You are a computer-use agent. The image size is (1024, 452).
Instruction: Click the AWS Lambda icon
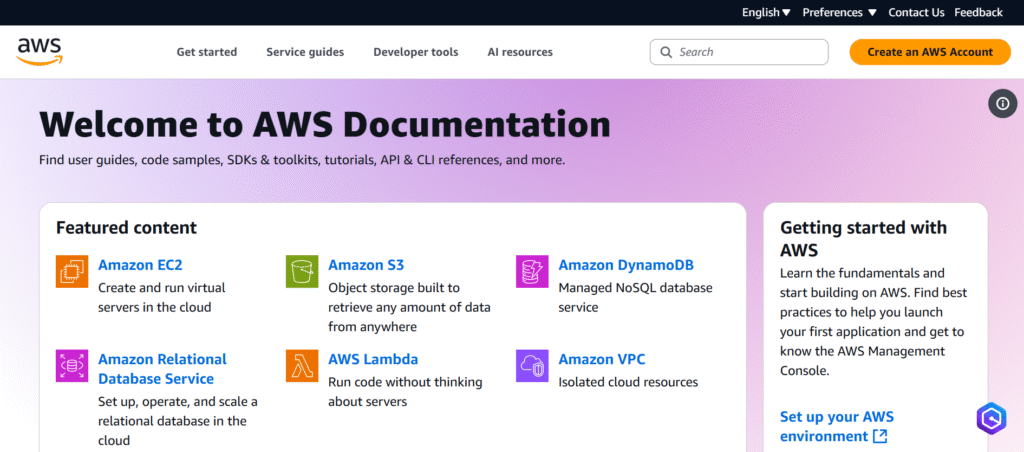[x=302, y=366]
